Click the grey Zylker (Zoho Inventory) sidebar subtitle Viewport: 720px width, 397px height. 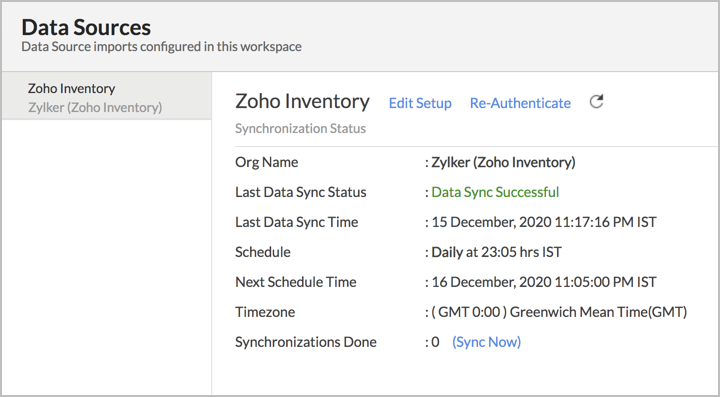point(95,107)
